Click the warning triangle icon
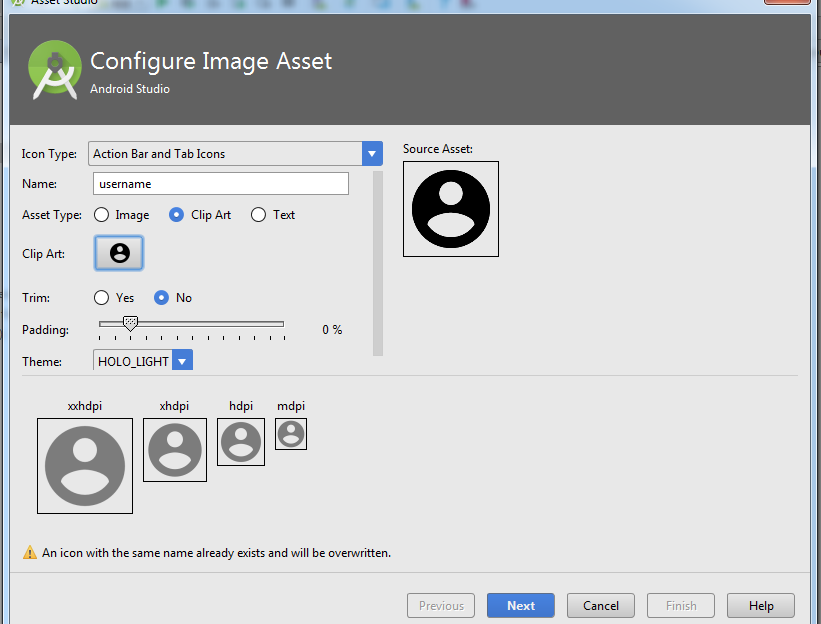 [30, 553]
